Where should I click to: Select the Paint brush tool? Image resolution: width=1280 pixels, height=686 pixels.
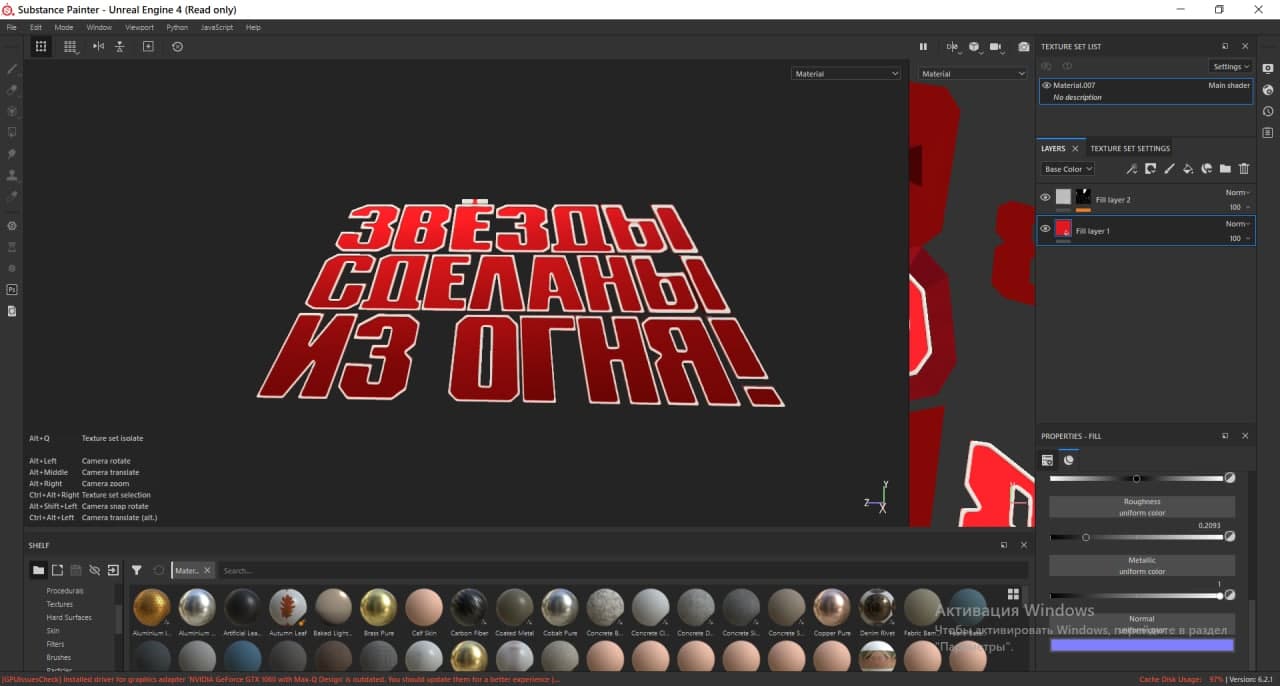point(12,69)
